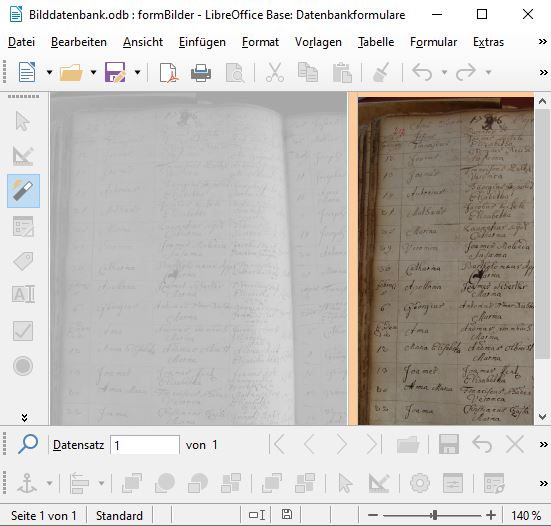Click the 140 % zoom level
The width and height of the screenshot is (551, 526).
tap(526, 515)
